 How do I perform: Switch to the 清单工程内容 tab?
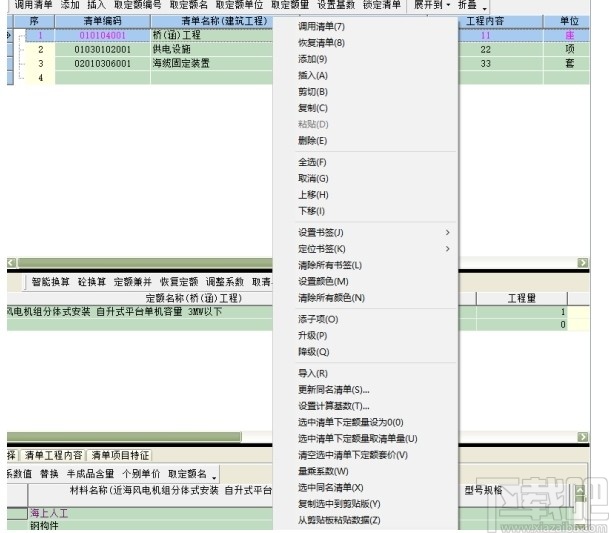(54, 455)
